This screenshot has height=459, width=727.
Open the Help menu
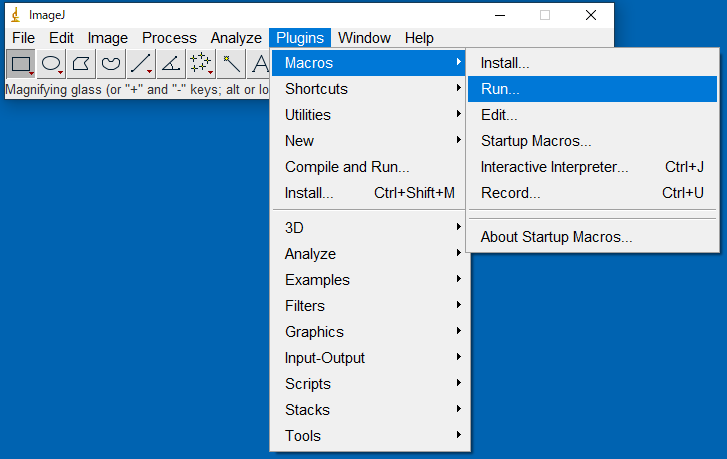(419, 38)
